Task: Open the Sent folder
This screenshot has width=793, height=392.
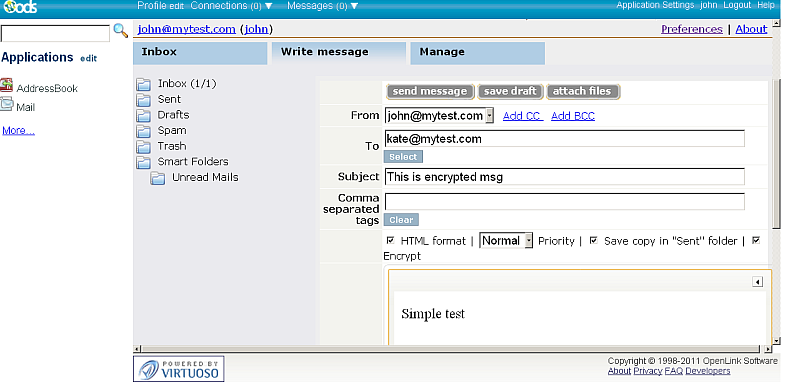Action: 169,100
